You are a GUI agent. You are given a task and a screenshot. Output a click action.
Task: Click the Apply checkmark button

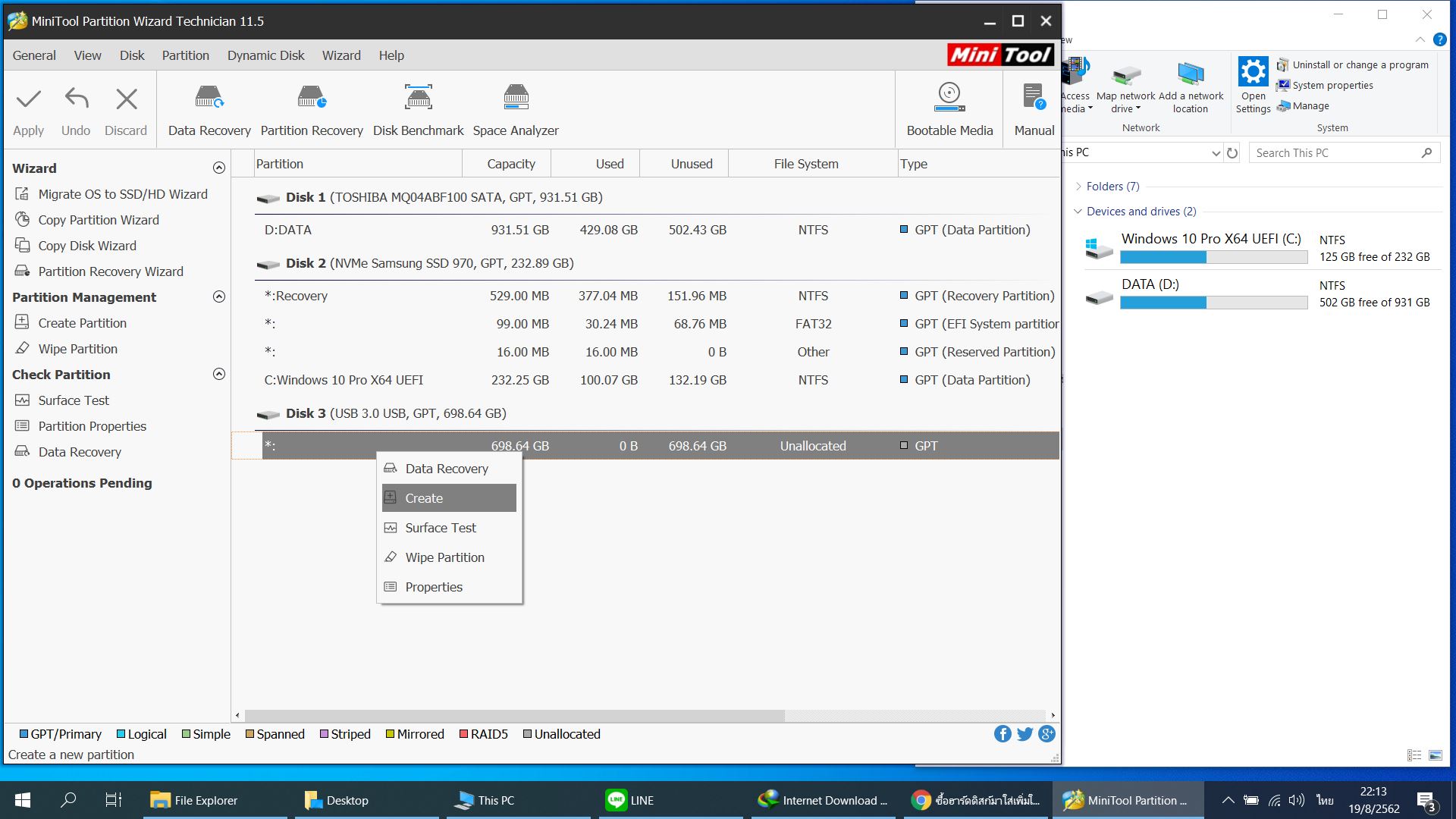tap(29, 99)
